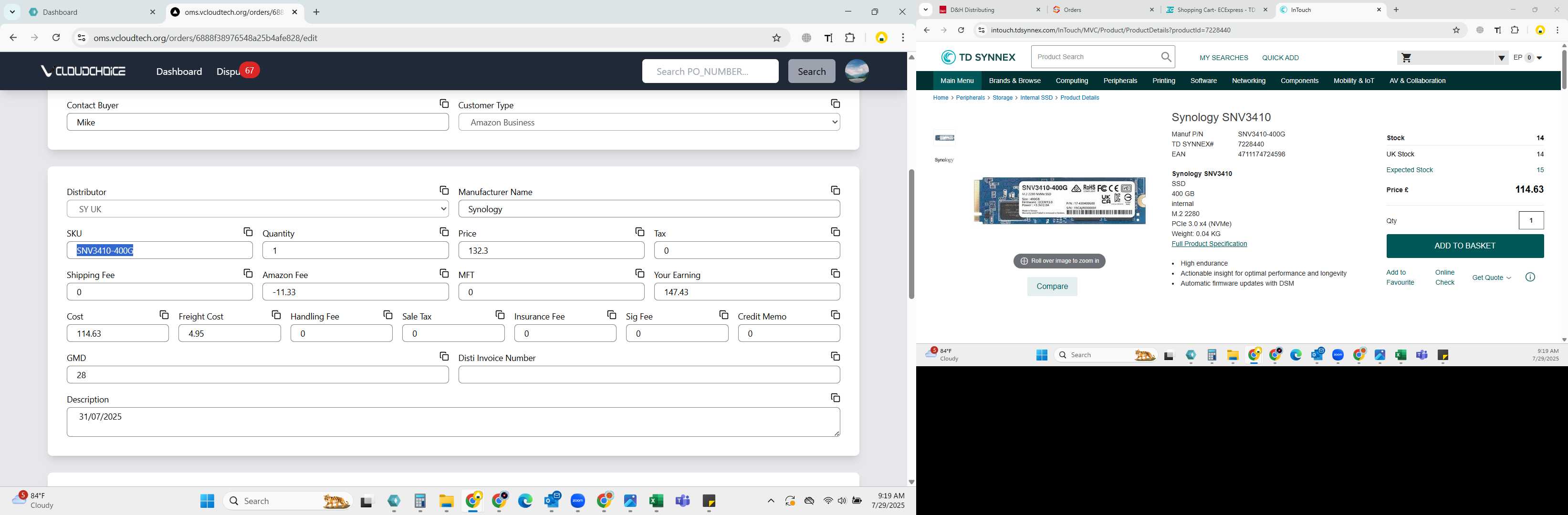The image size is (1568, 515).
Task: Open File Explorer from left taskbar
Action: click(446, 501)
